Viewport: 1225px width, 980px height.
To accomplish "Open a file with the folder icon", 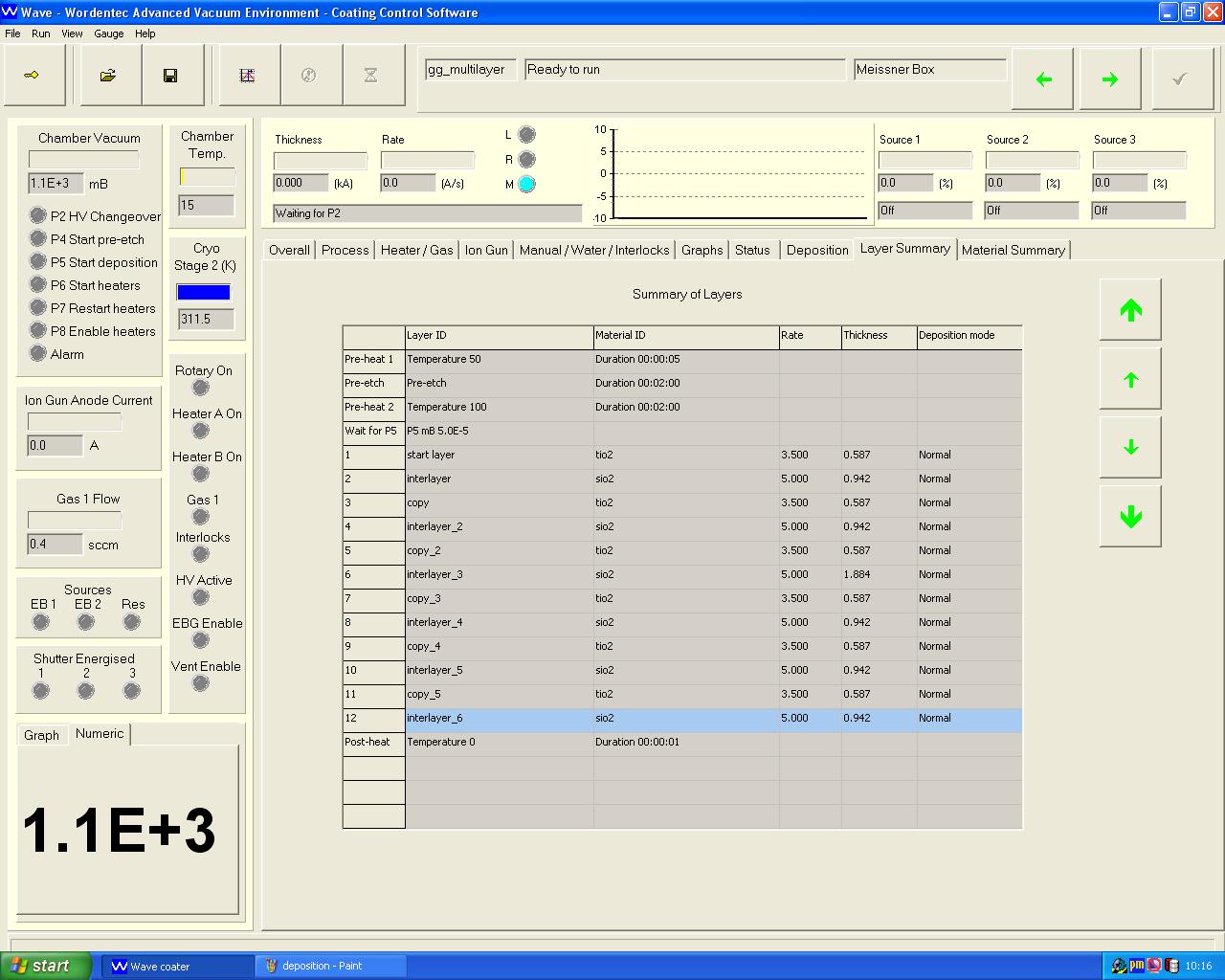I will 108,76.
